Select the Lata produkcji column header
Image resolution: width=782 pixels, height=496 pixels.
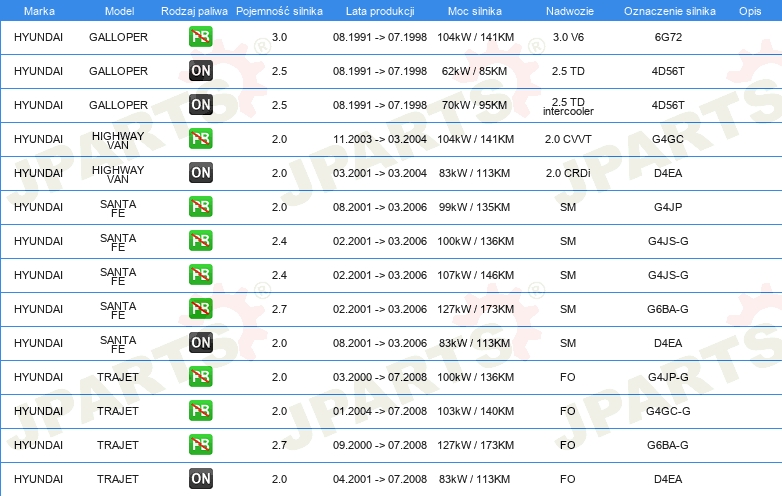click(379, 10)
